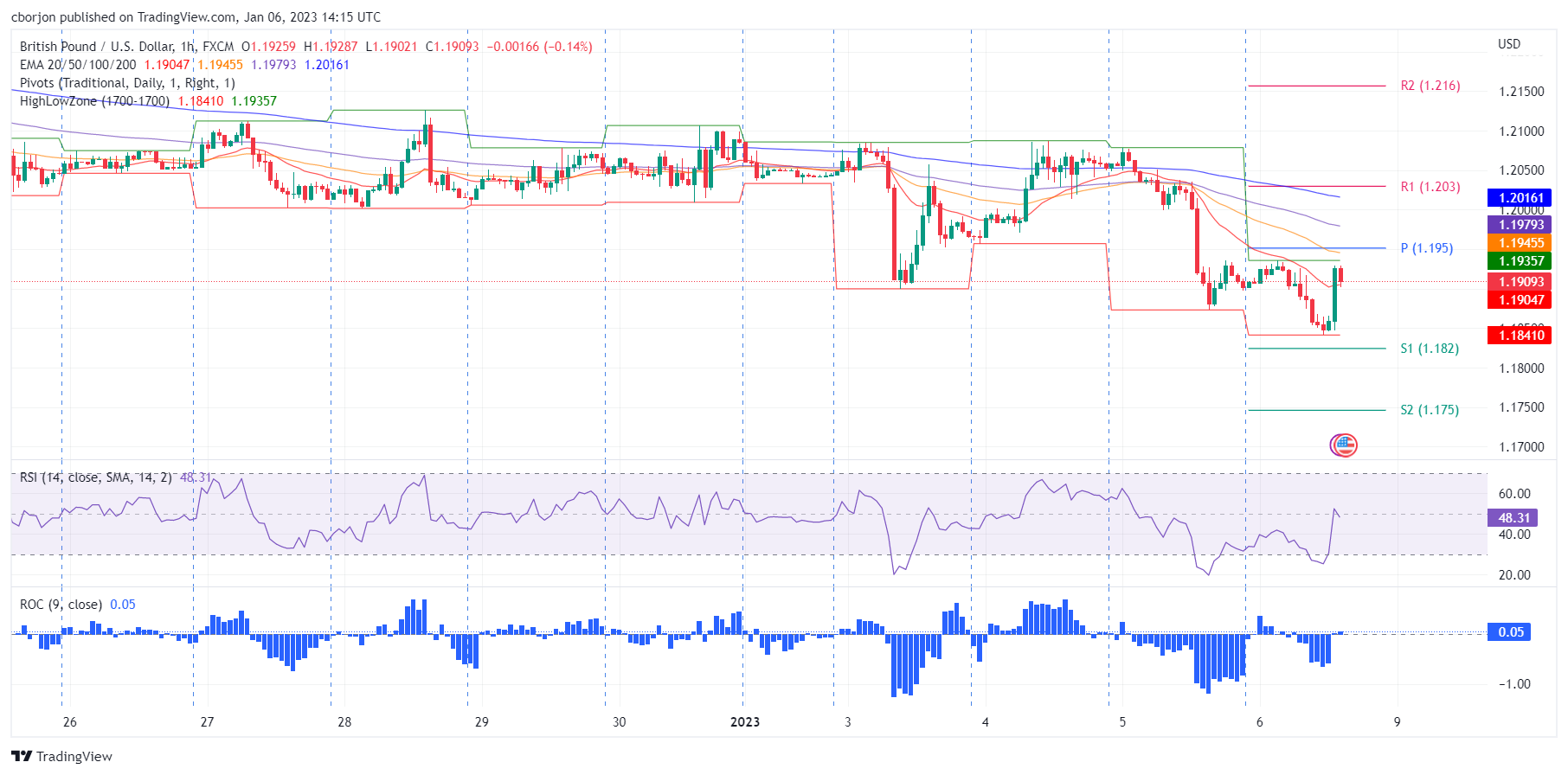Click the blue 0.05 ROC value tag

coord(1510,632)
